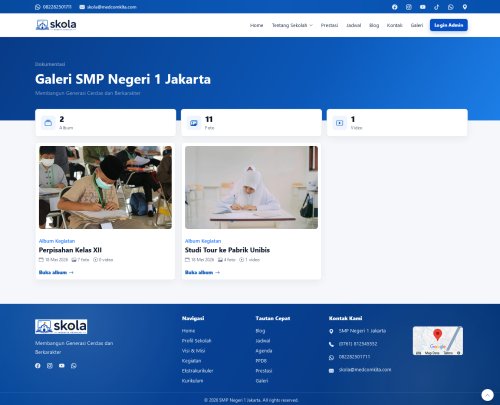Click photo icon on Studi Tour card
Viewport: 500px width, 405px height.
[220, 260]
